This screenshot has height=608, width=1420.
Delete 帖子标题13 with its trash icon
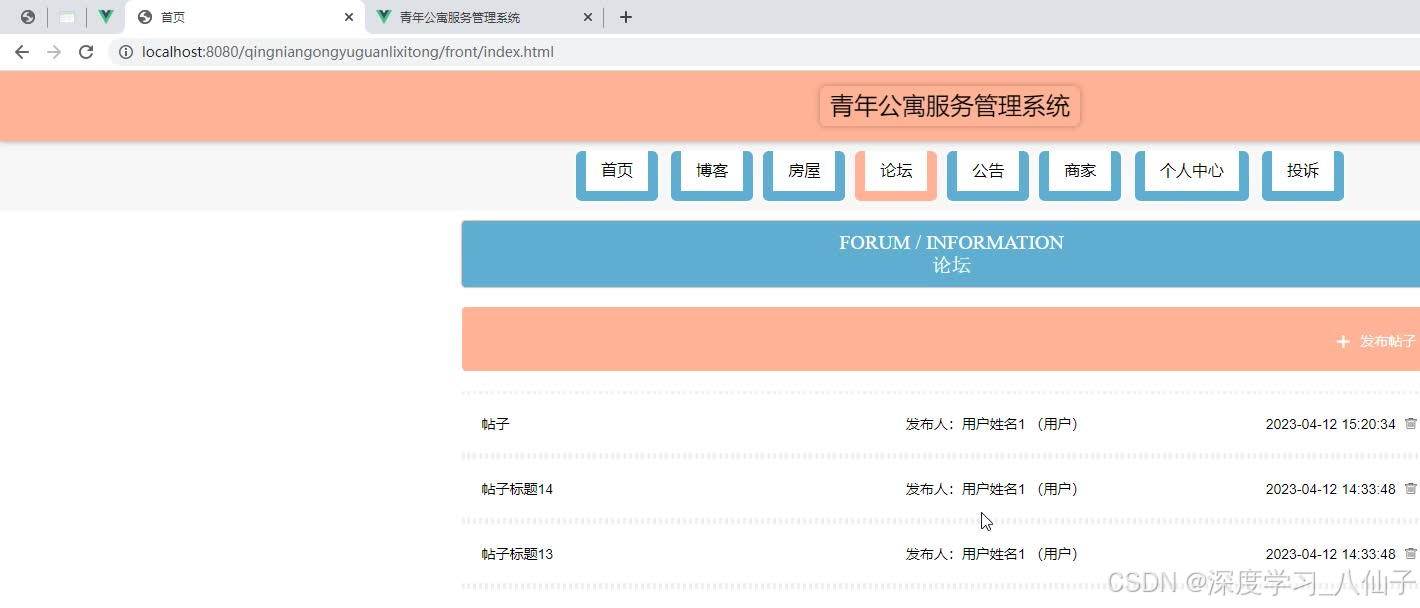click(1411, 553)
